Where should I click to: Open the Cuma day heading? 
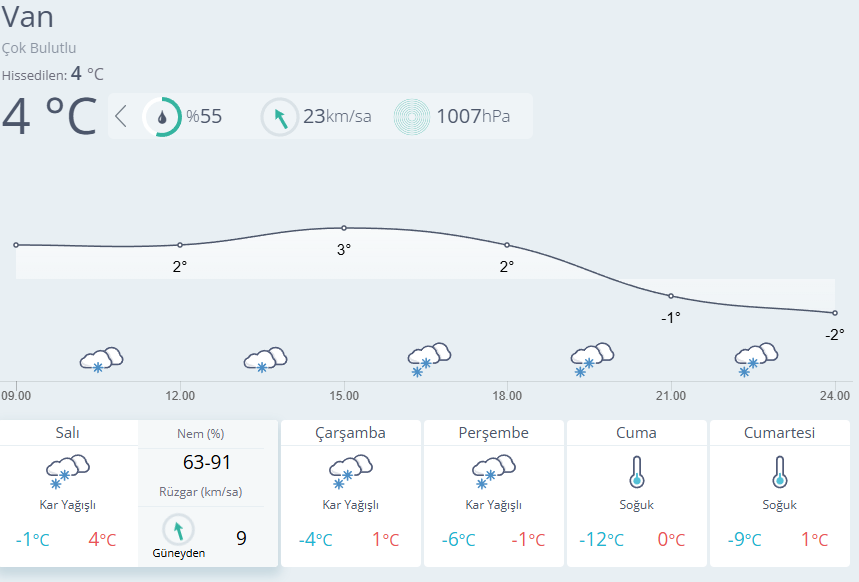637,433
